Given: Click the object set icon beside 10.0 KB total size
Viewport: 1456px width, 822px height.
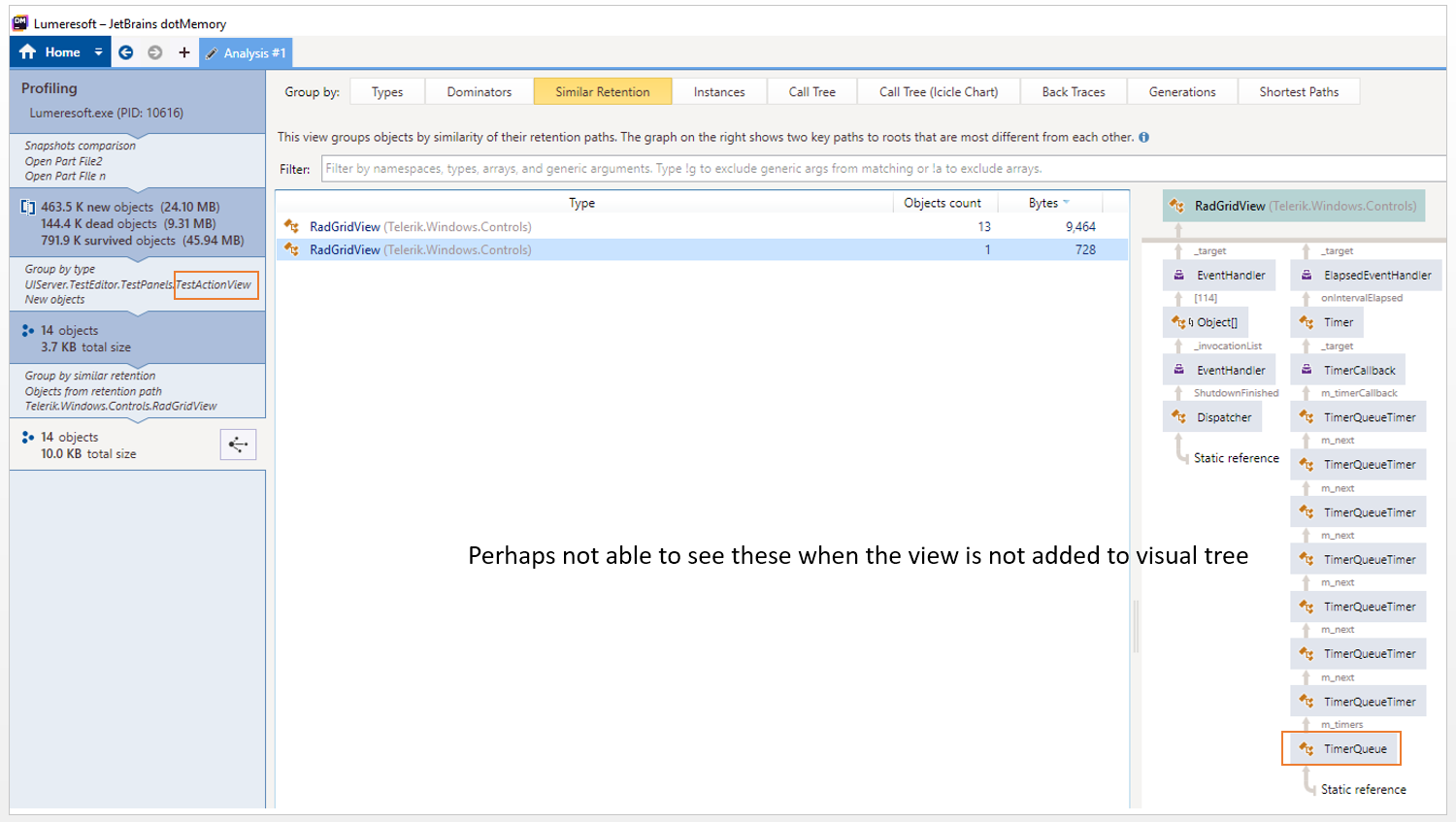Looking at the screenshot, I should coord(28,437).
